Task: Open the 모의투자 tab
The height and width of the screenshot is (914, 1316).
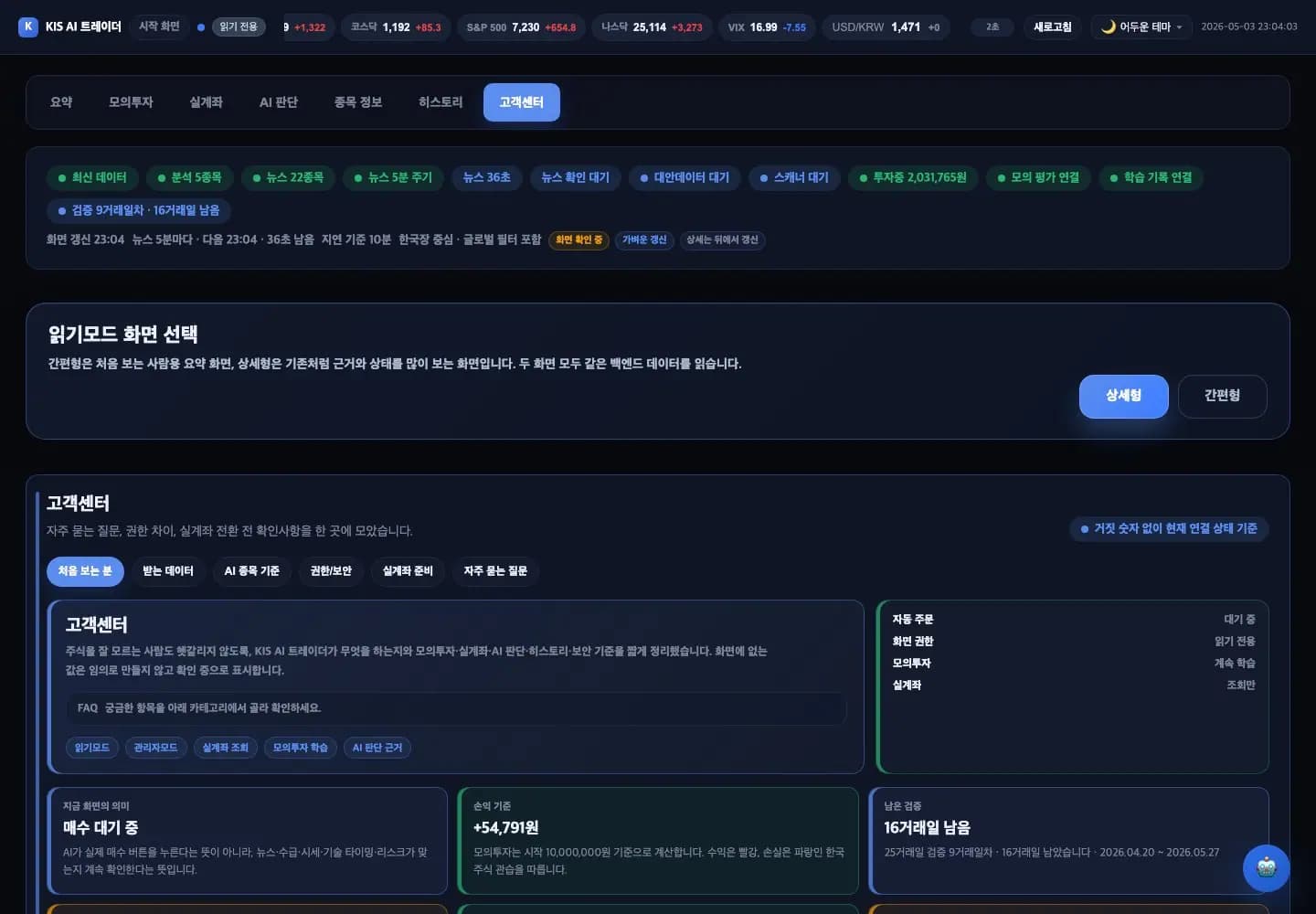Action: [131, 102]
